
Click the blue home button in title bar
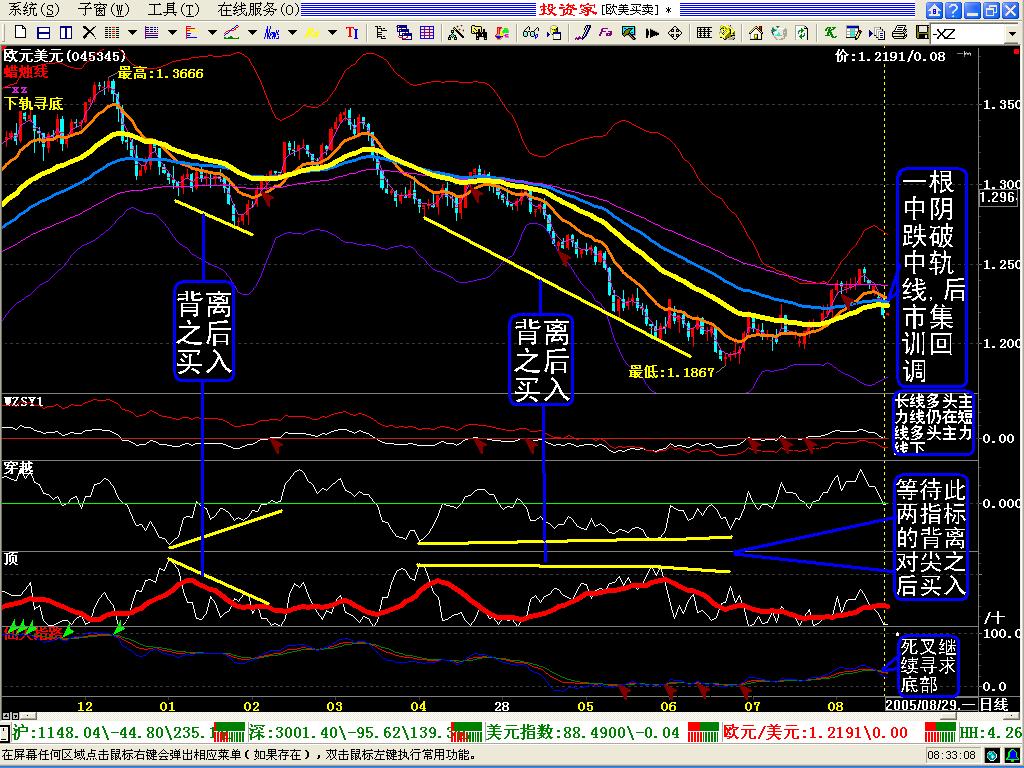935,10
